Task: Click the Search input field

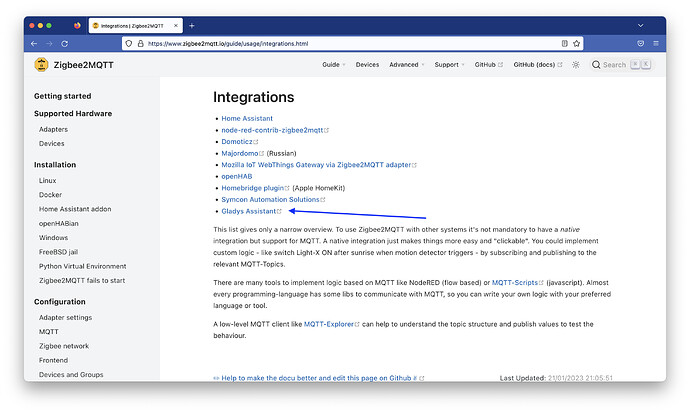Action: (622, 65)
